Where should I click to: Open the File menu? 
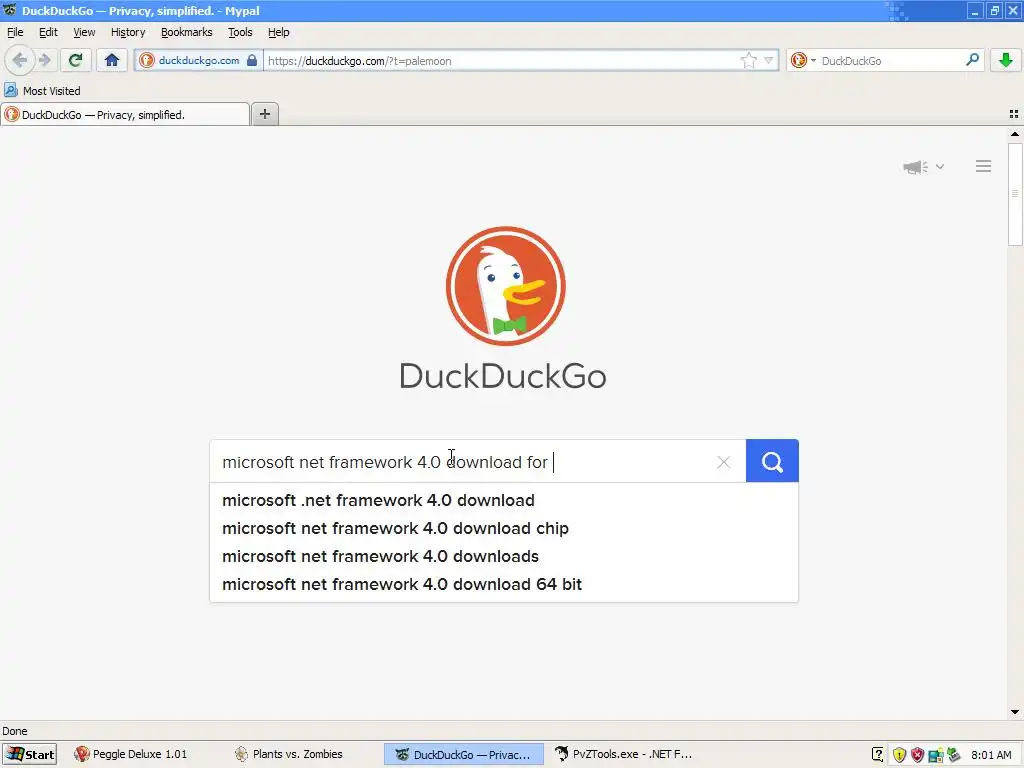[x=15, y=32]
